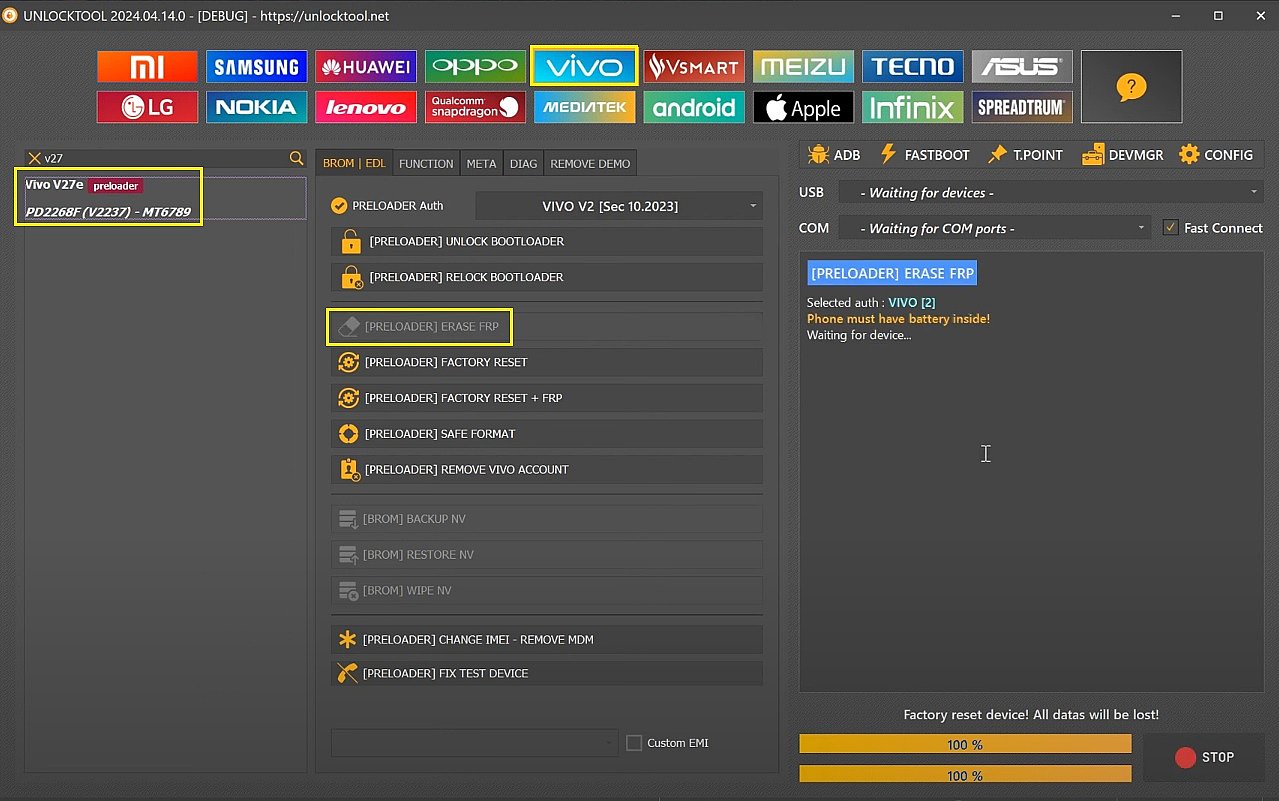Toggle the Fast Connect checkbox
This screenshot has width=1279, height=801.
(x=1170, y=228)
